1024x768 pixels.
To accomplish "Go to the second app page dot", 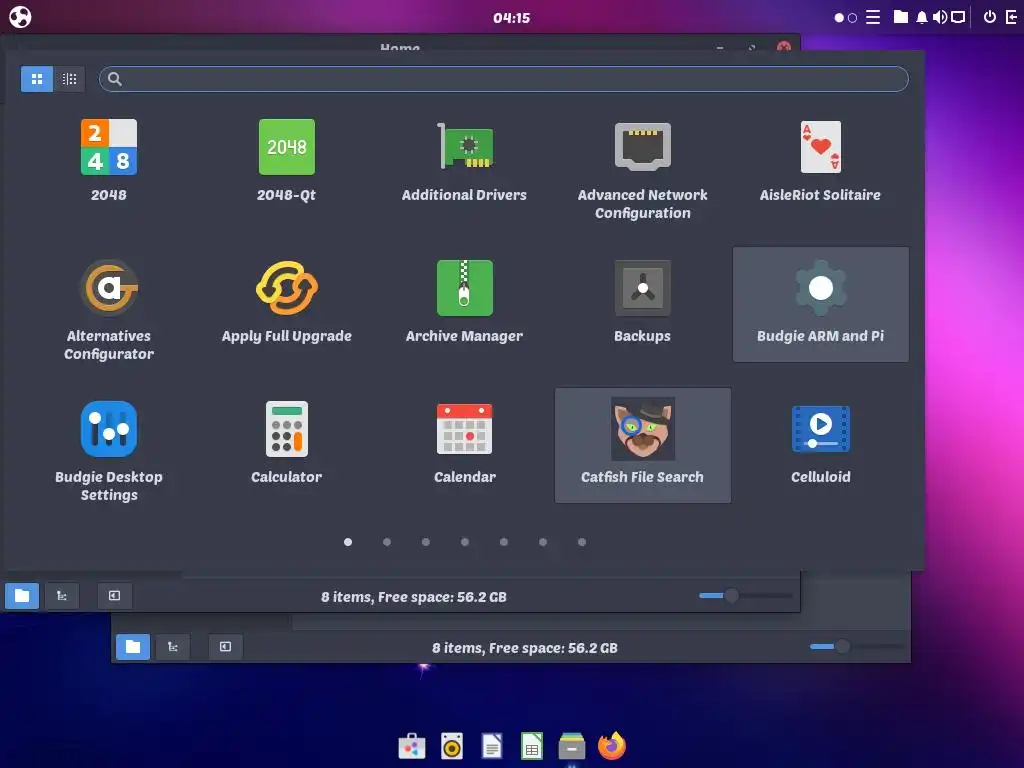I will pos(387,542).
